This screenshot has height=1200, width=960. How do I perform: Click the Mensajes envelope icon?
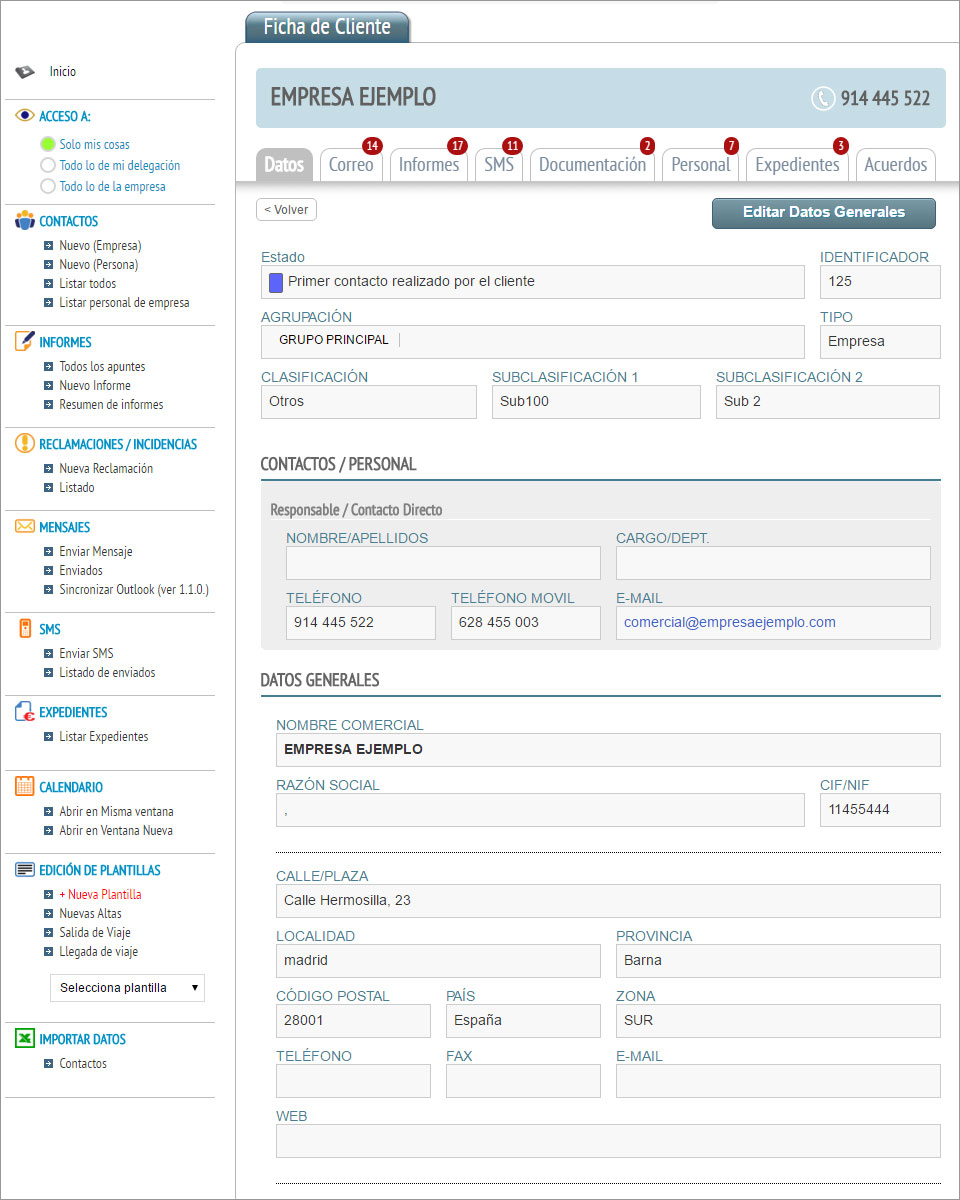click(25, 527)
